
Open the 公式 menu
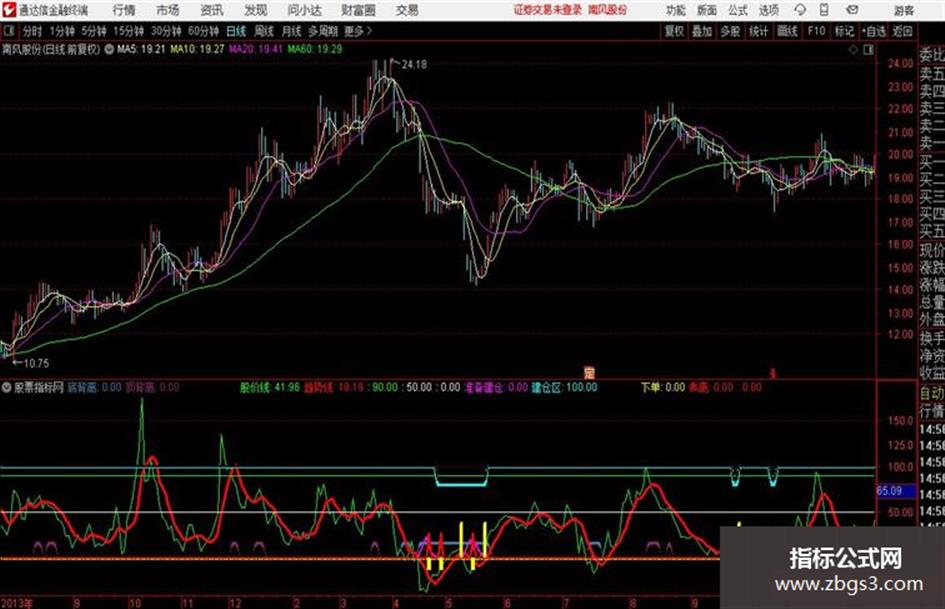coord(738,10)
